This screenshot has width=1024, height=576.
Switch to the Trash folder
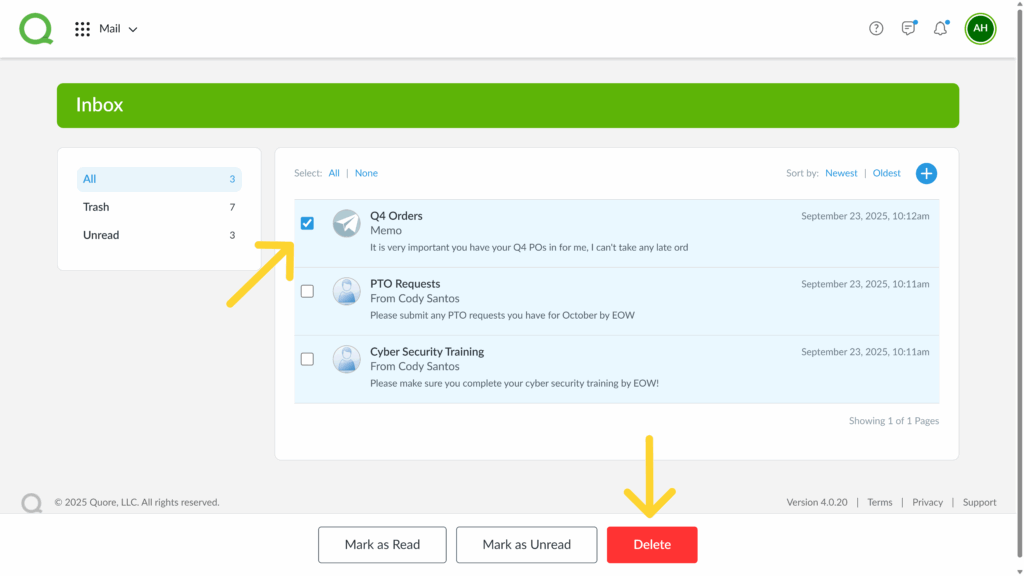[x=97, y=207]
